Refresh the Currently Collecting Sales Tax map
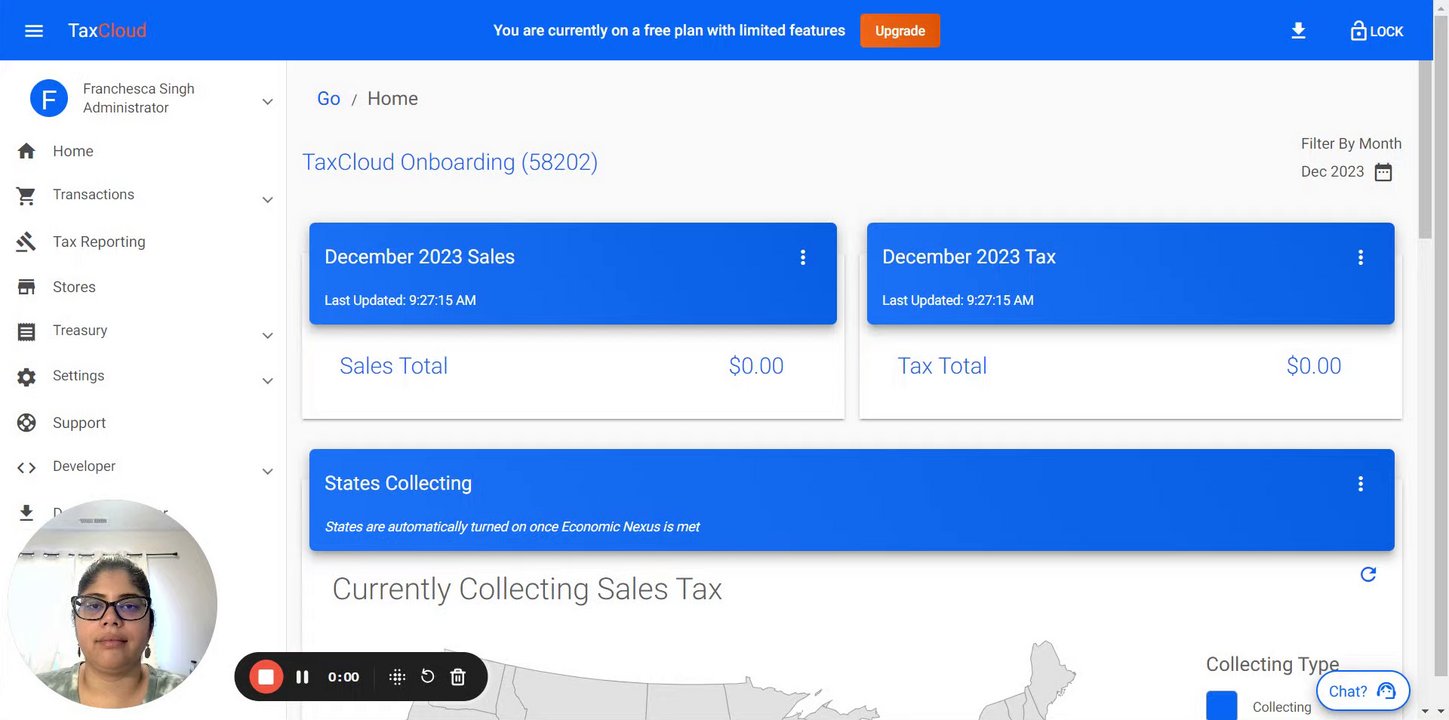The height and width of the screenshot is (720, 1449). pos(1368,574)
